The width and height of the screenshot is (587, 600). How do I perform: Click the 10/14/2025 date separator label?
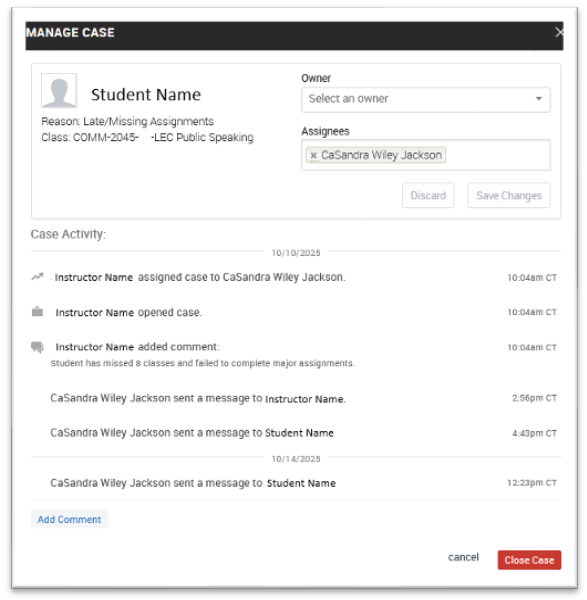[296, 459]
